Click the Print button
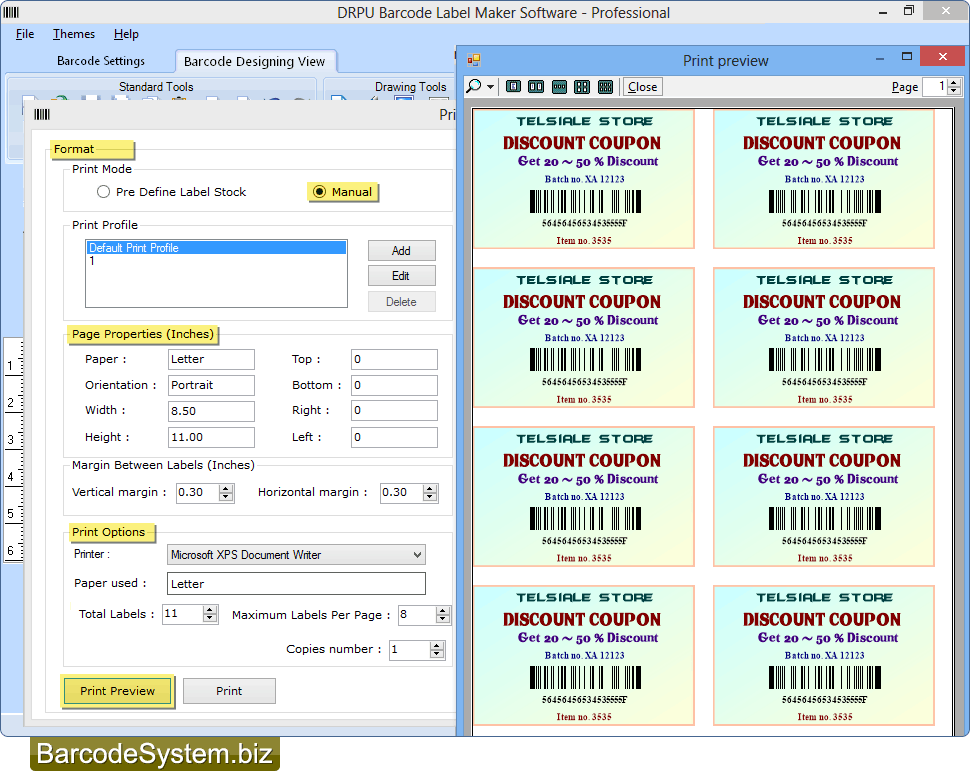Viewport: 970px width, 771px height. pyautogui.click(x=229, y=691)
